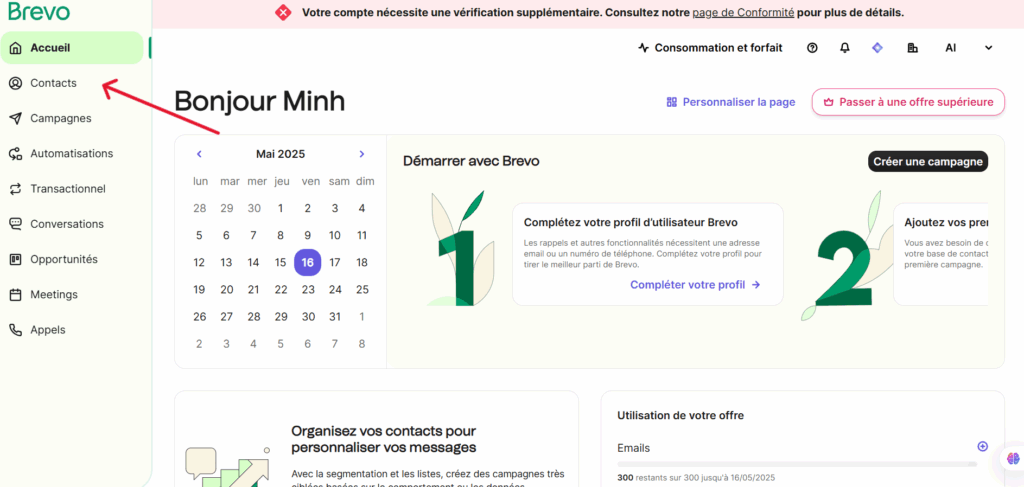
Task: Click the Conversations chat bubble icon
Action: point(16,225)
